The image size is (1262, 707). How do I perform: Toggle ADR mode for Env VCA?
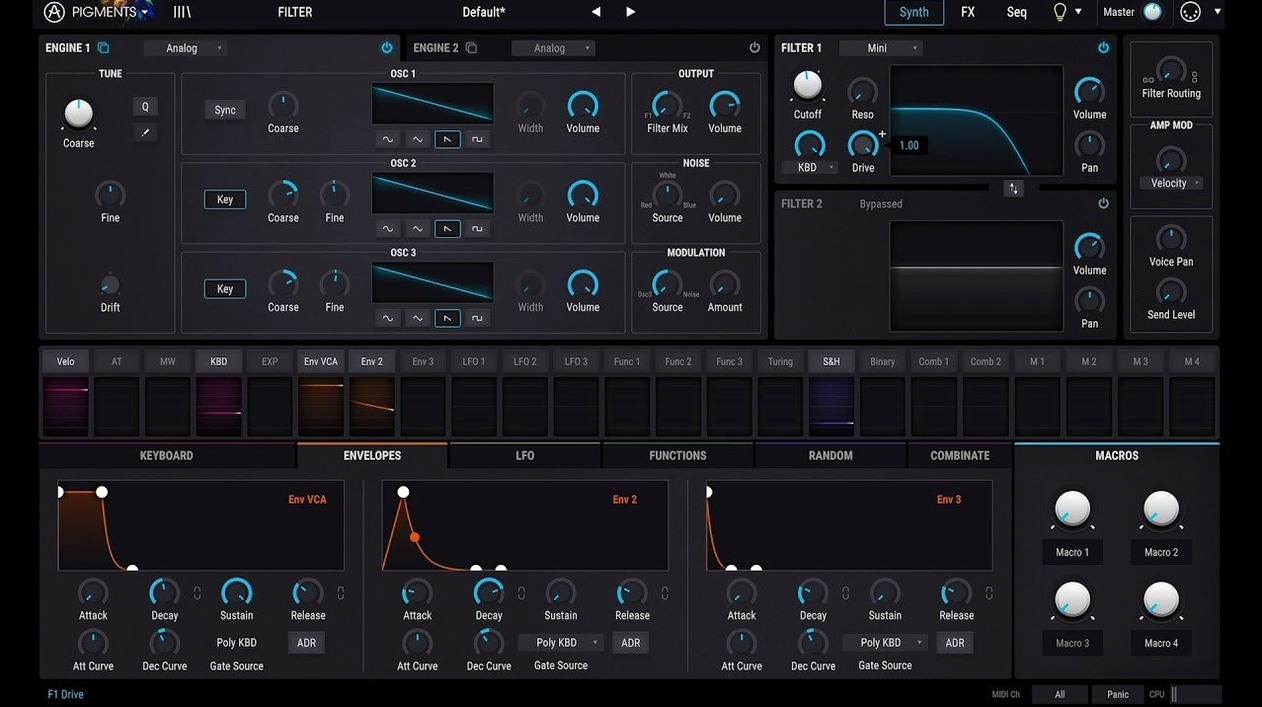point(306,643)
